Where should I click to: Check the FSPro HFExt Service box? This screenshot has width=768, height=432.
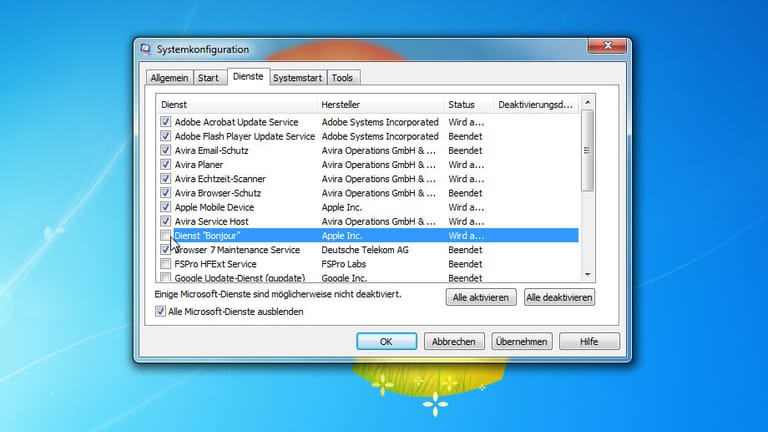click(x=166, y=264)
